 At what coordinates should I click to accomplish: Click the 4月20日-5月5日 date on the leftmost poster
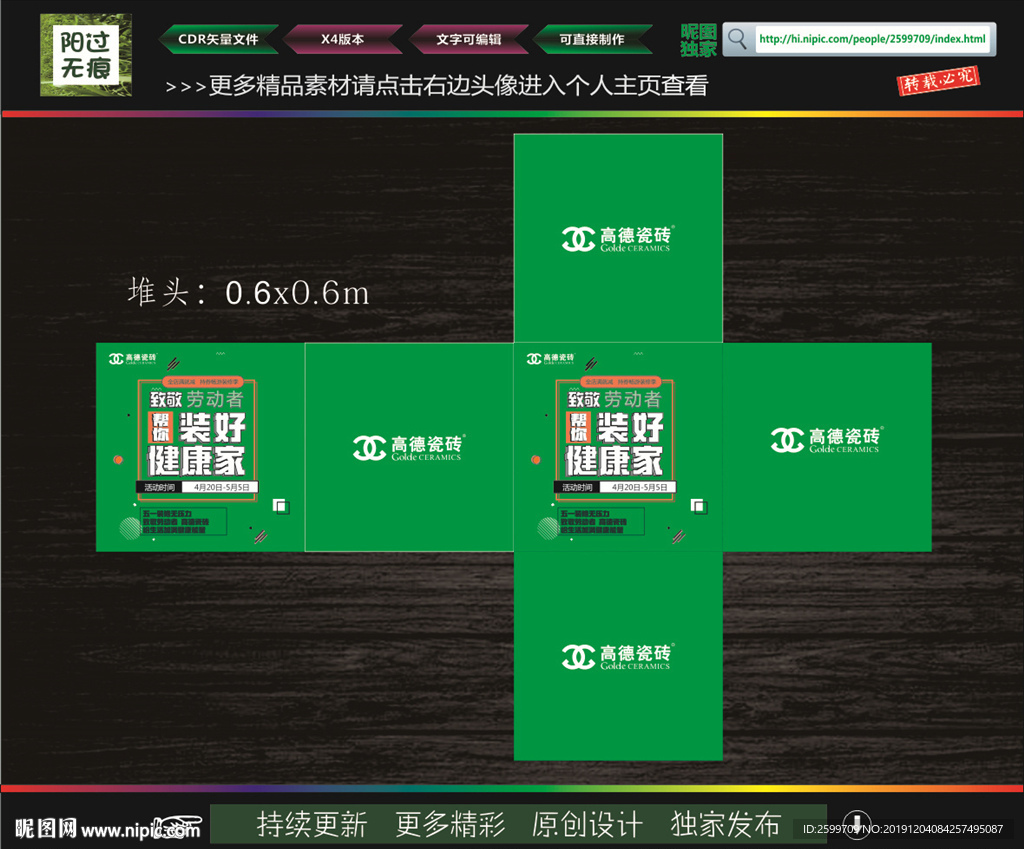(x=221, y=487)
